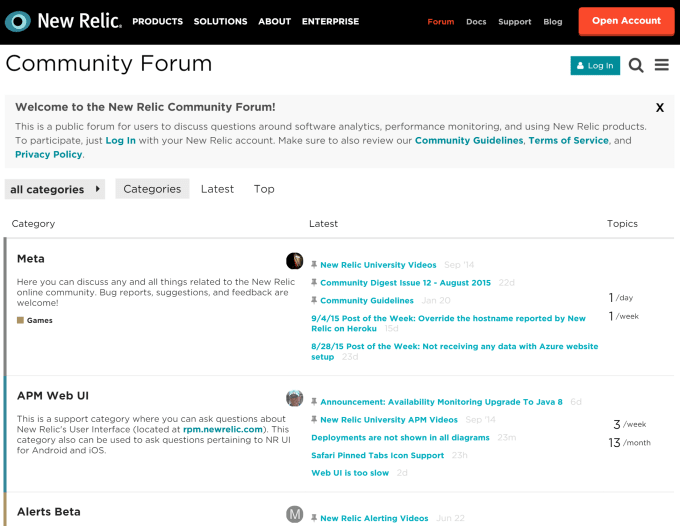Open the SOLUTIONS navigation menu
The height and width of the screenshot is (526, 680).
[x=220, y=21]
